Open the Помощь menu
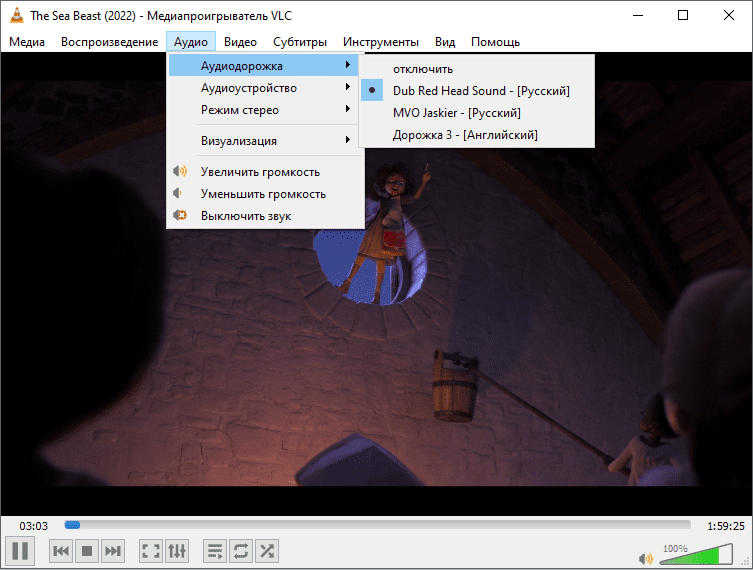The image size is (753, 570). tap(495, 42)
